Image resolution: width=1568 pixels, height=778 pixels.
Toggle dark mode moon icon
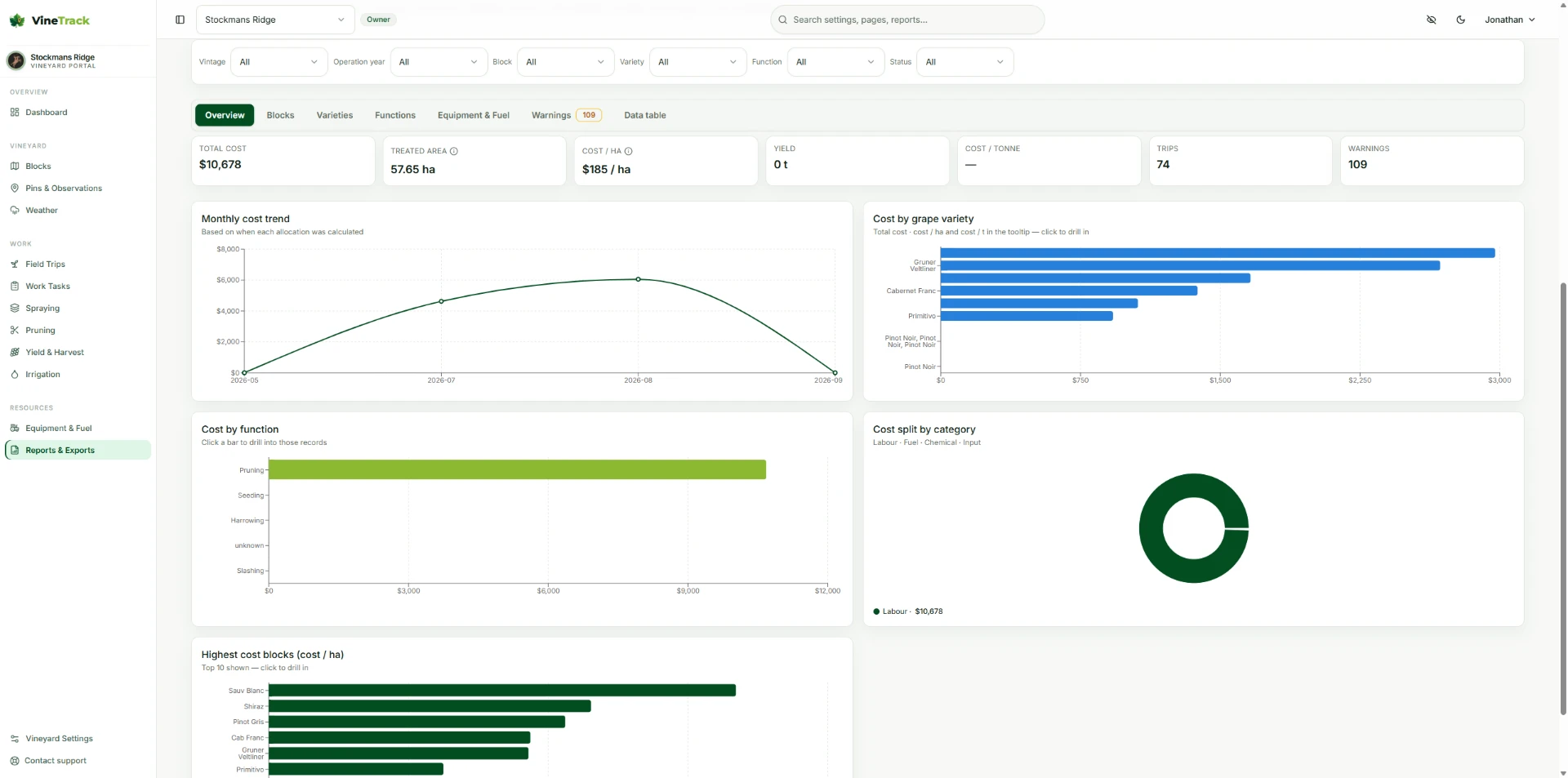pos(1460,20)
